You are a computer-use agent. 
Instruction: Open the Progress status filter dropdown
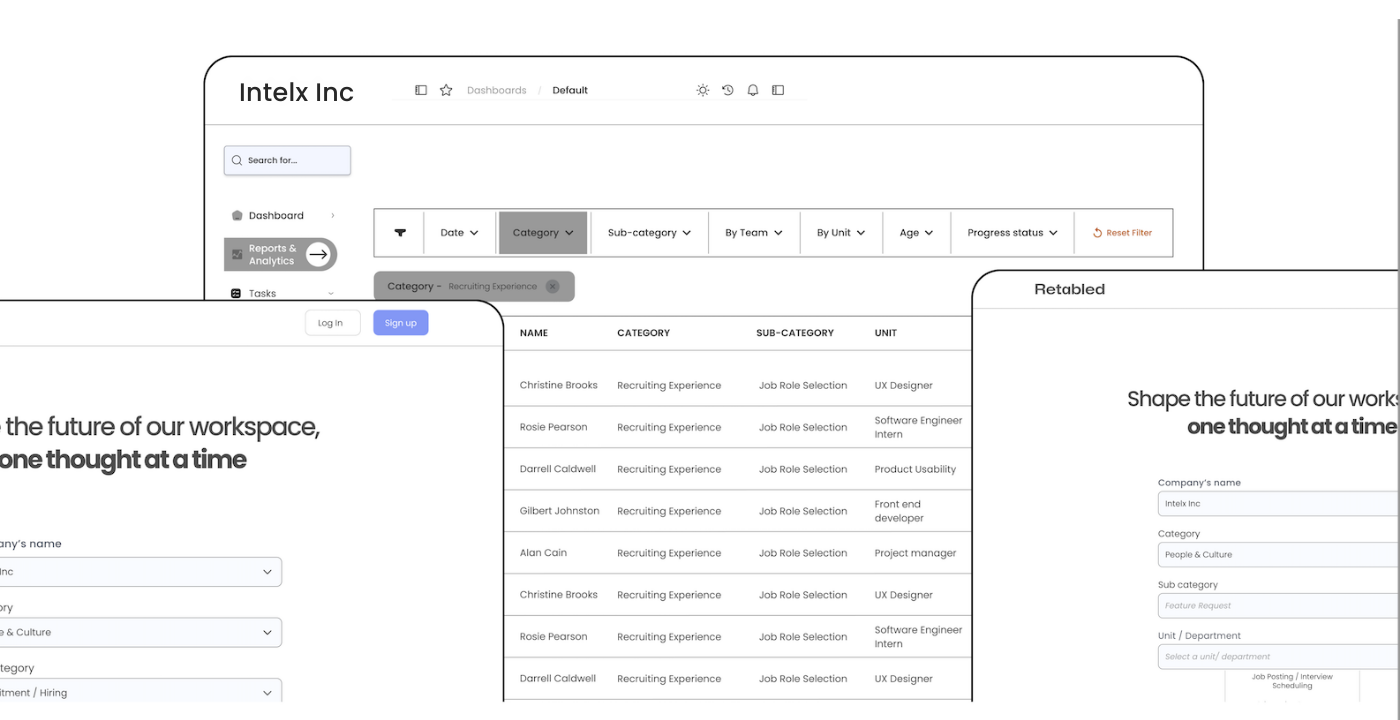[x=1012, y=233]
